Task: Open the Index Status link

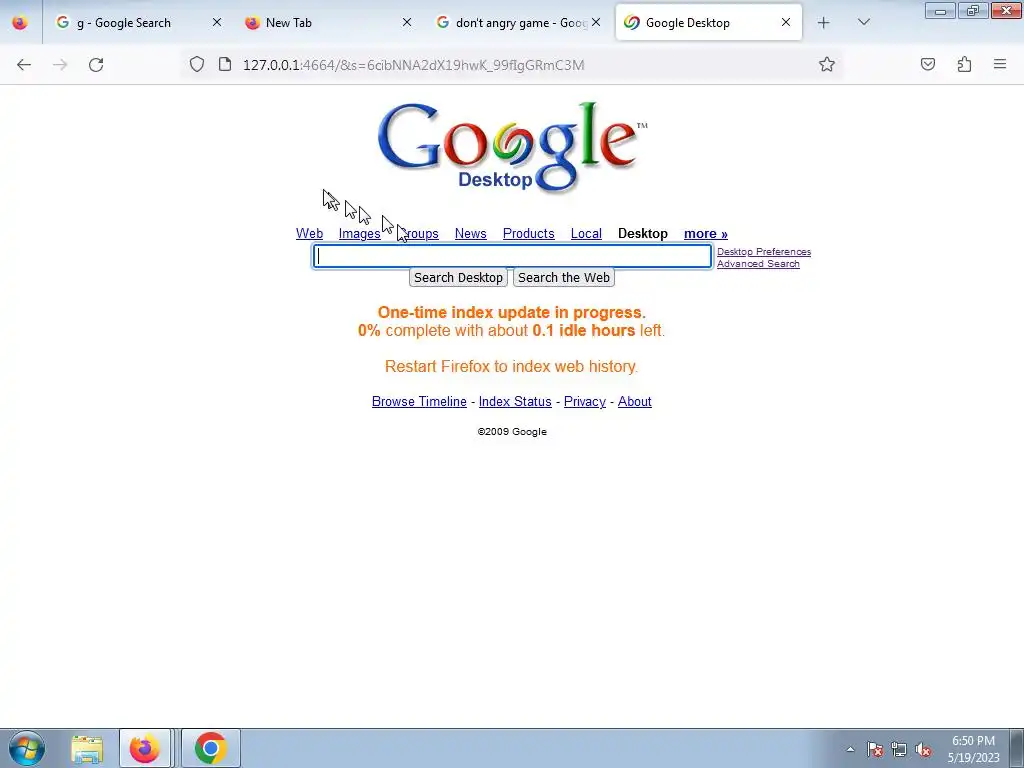Action: (x=515, y=402)
